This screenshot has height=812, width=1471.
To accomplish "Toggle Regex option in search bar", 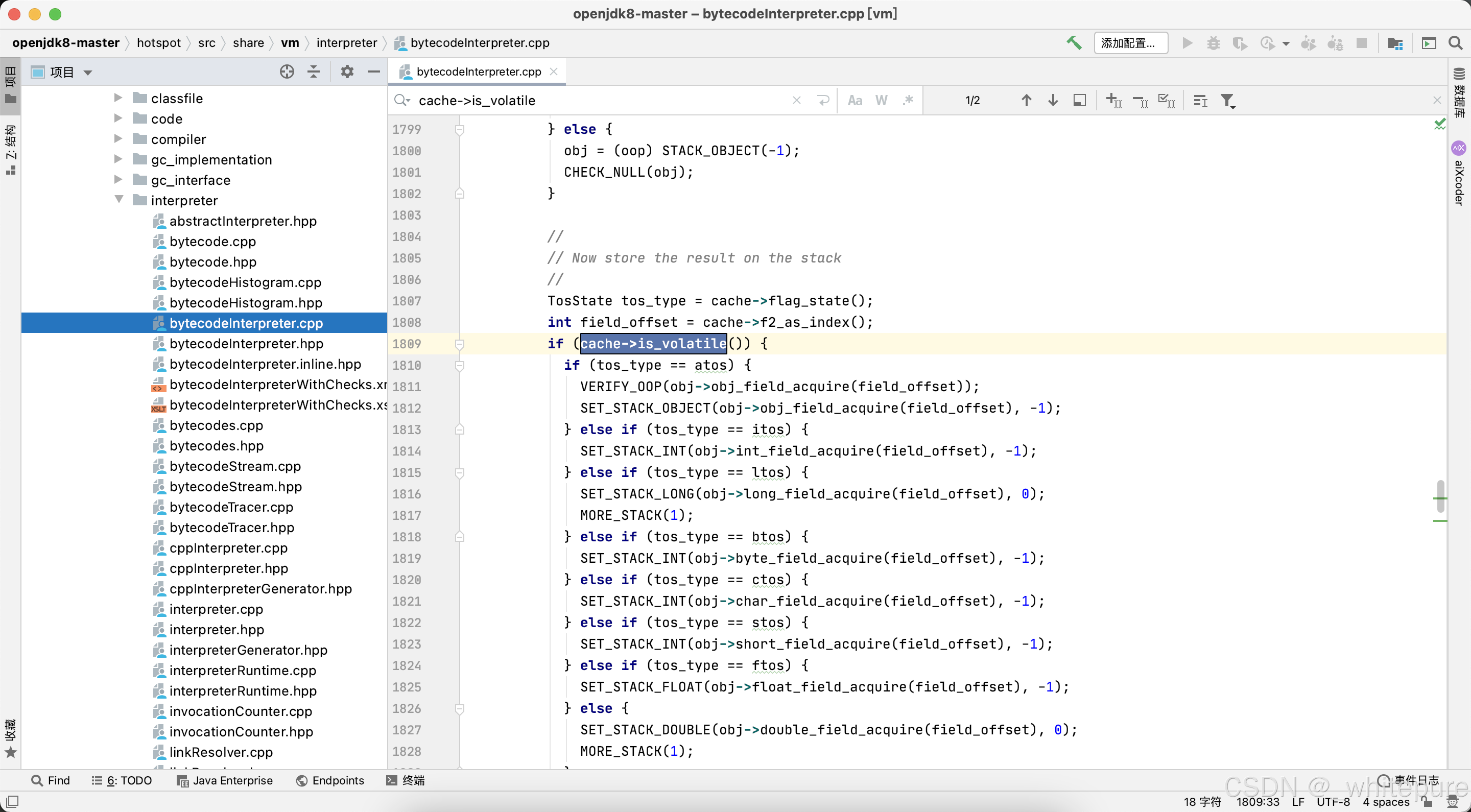I will pyautogui.click(x=908, y=101).
